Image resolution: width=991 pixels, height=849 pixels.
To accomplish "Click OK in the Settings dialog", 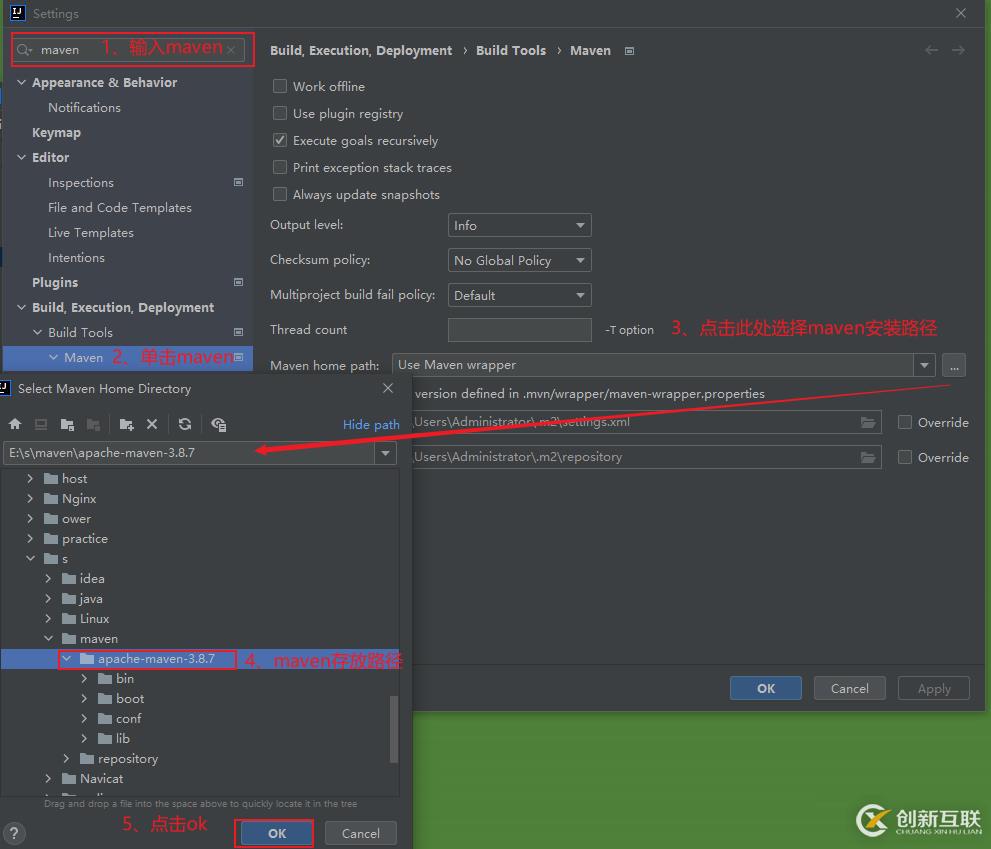I will coord(765,688).
